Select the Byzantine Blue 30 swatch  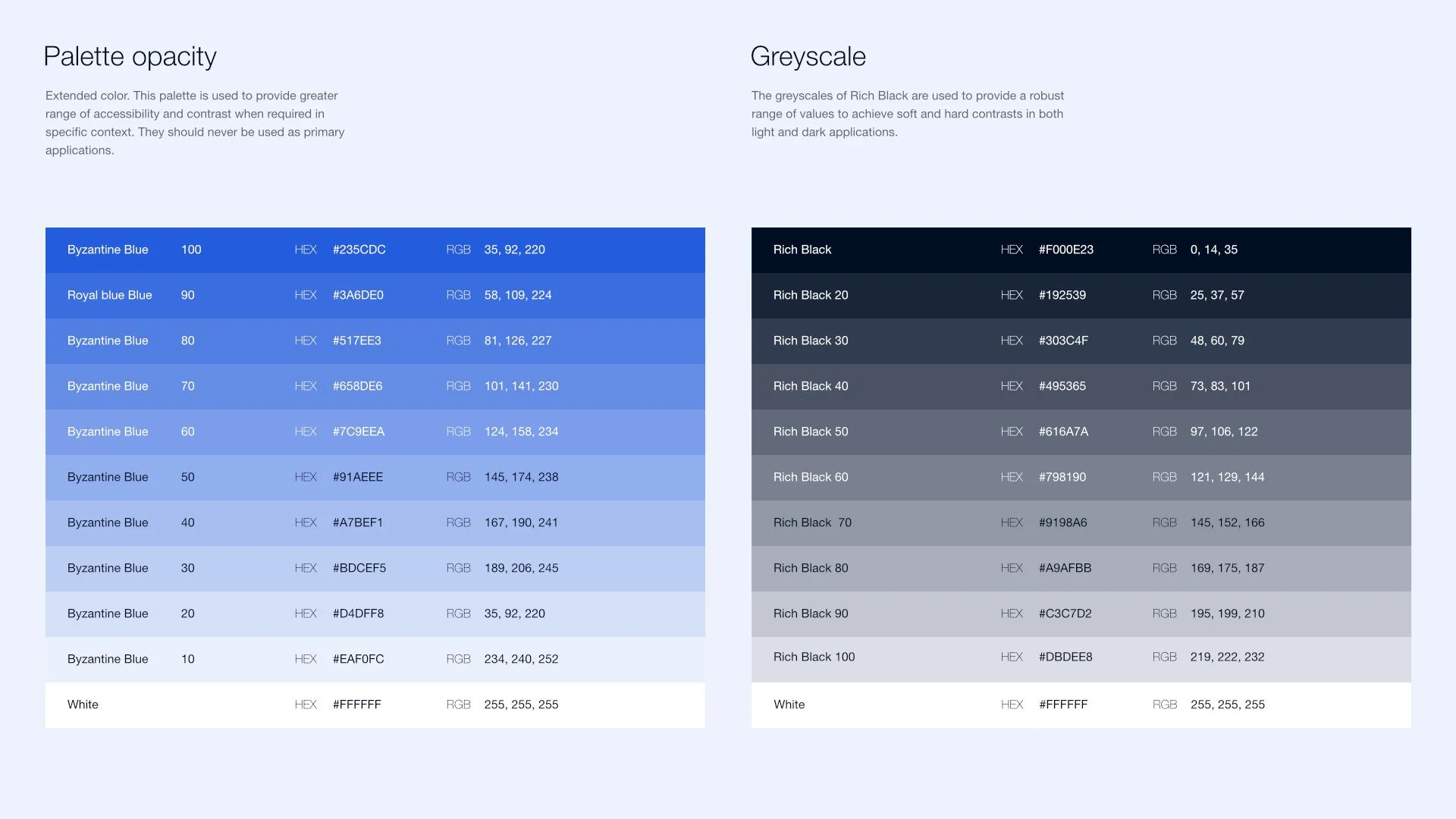(375, 568)
